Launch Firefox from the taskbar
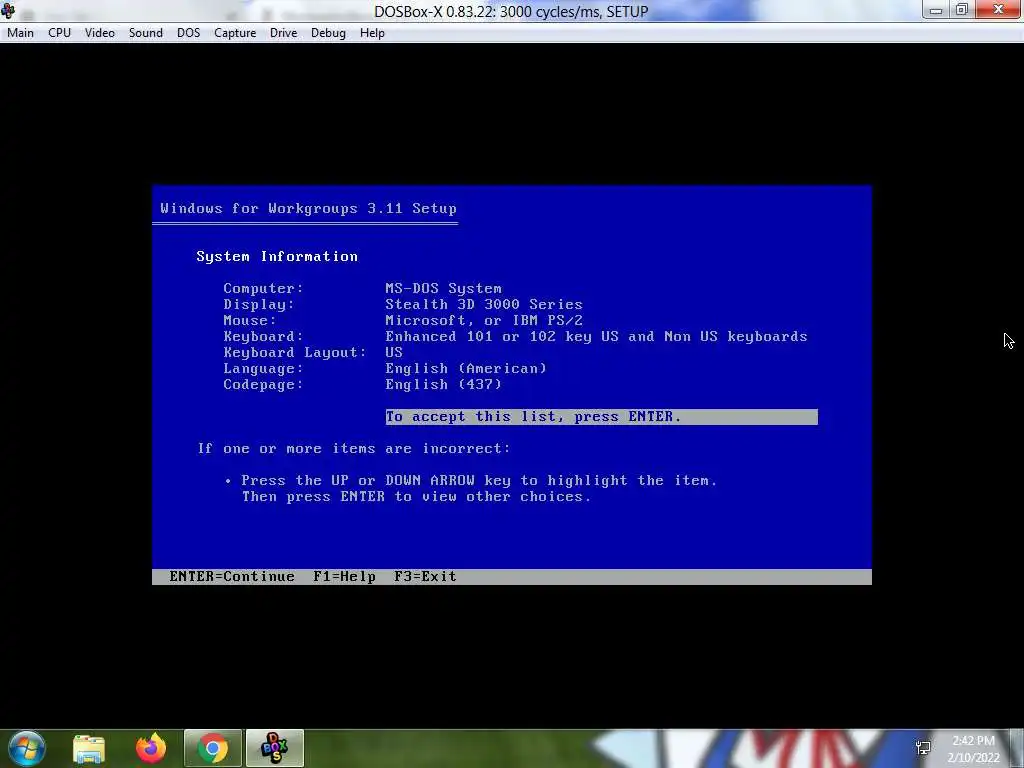The width and height of the screenshot is (1024, 768). pos(151,748)
